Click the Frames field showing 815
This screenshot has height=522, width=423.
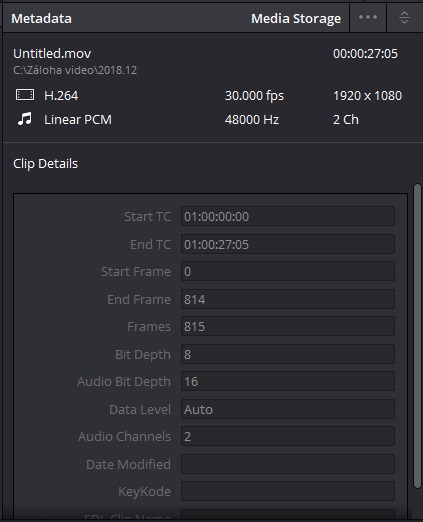pos(288,326)
